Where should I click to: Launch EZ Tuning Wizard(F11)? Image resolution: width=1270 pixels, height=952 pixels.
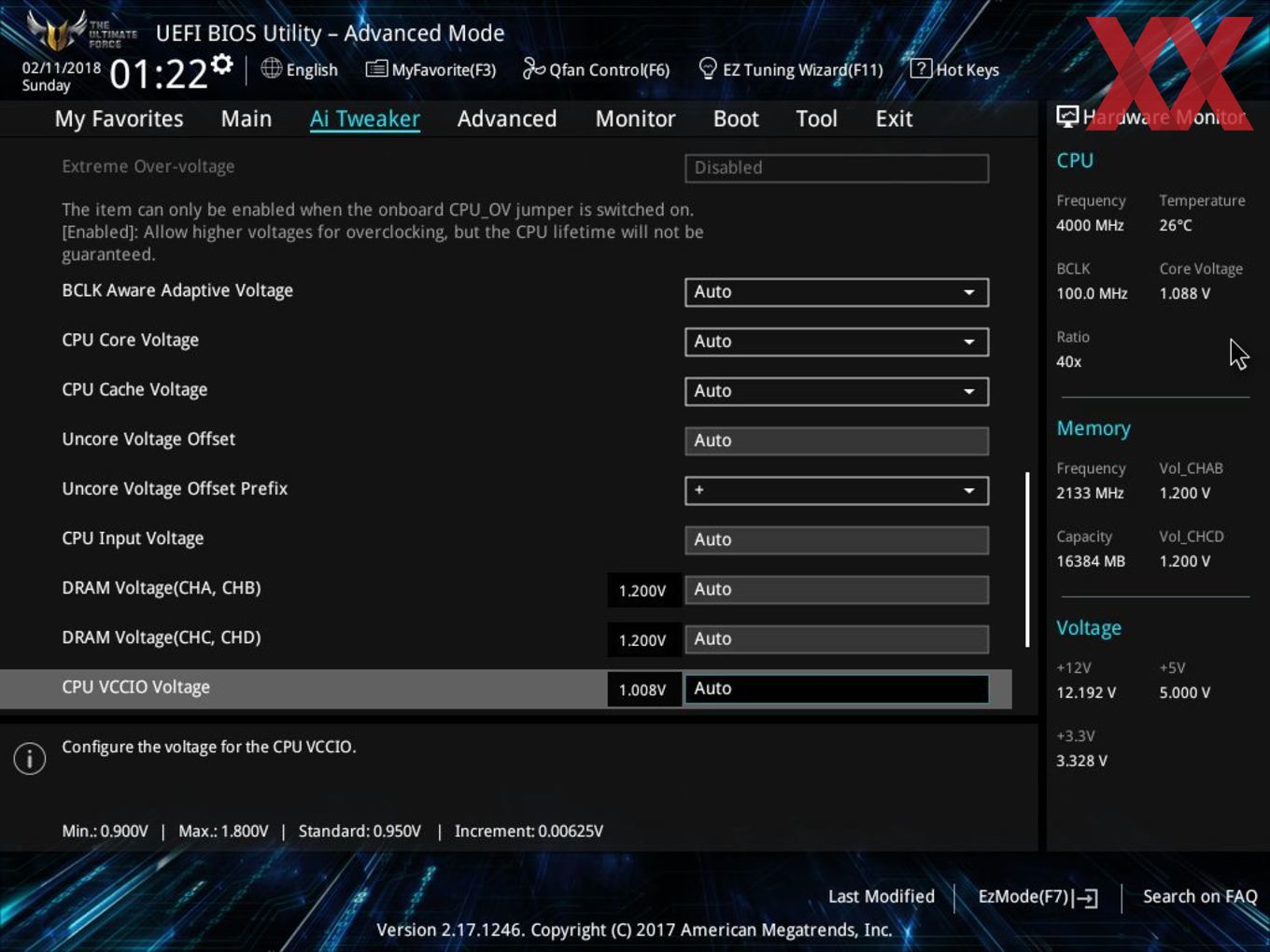pos(790,69)
